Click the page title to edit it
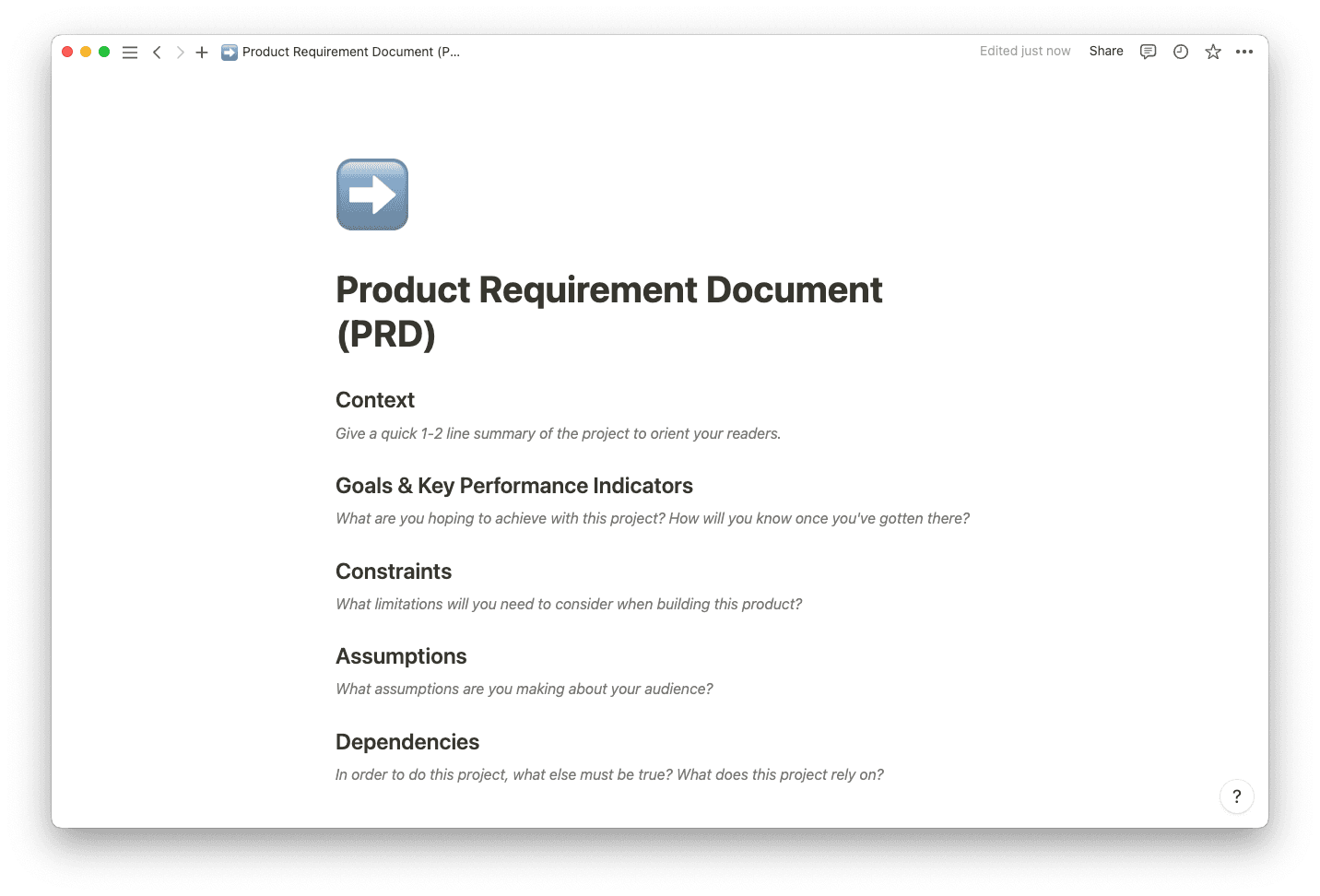 tap(608, 312)
